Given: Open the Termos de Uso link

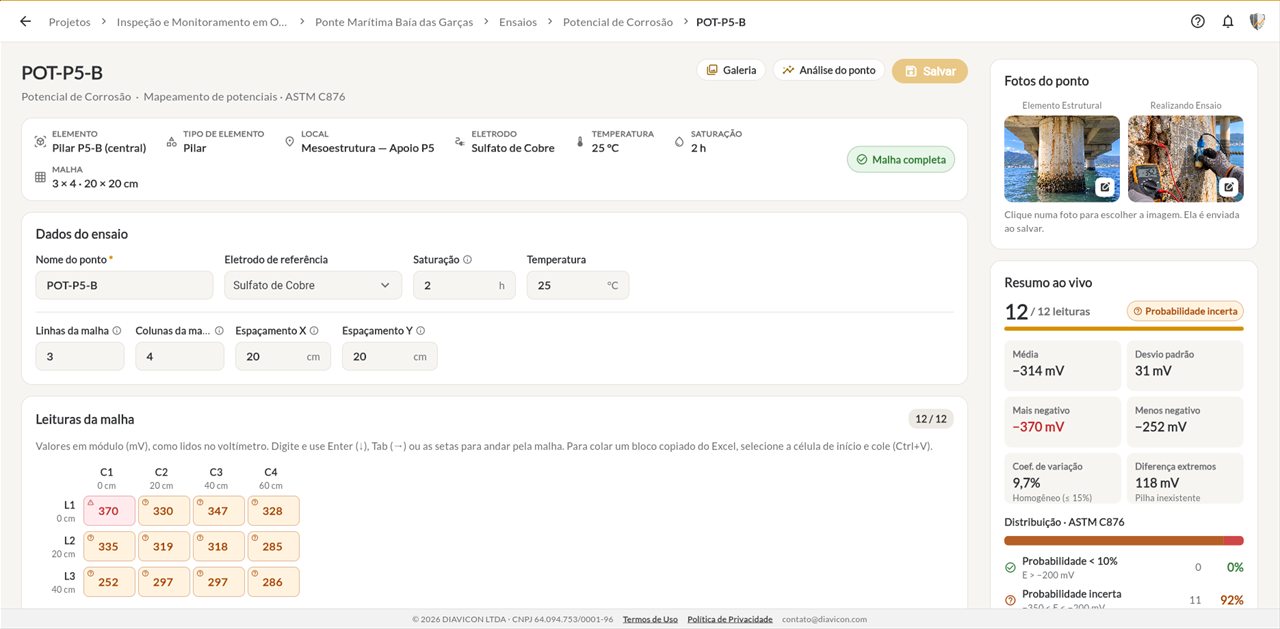Looking at the screenshot, I should (650, 619).
